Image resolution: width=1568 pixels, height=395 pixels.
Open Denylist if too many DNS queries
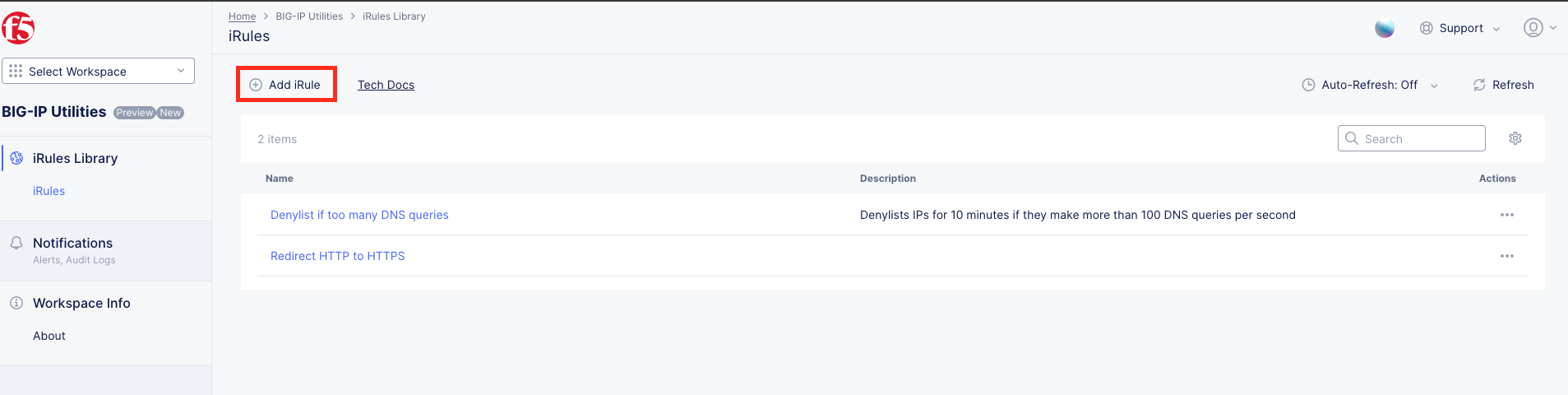[x=359, y=215]
